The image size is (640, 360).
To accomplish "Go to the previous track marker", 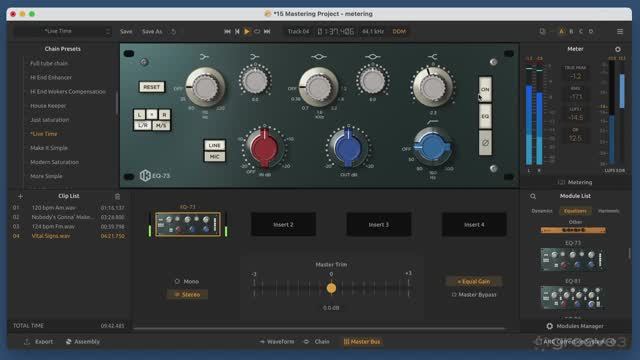I will tap(237, 31).
